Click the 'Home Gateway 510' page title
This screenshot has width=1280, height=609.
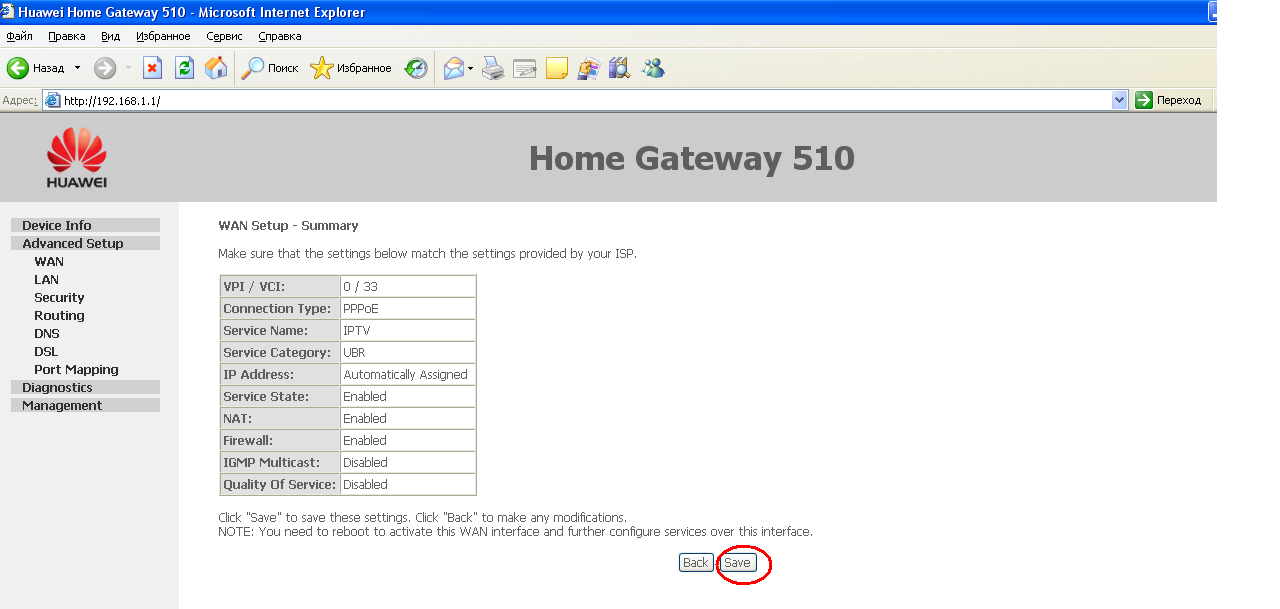click(x=692, y=158)
